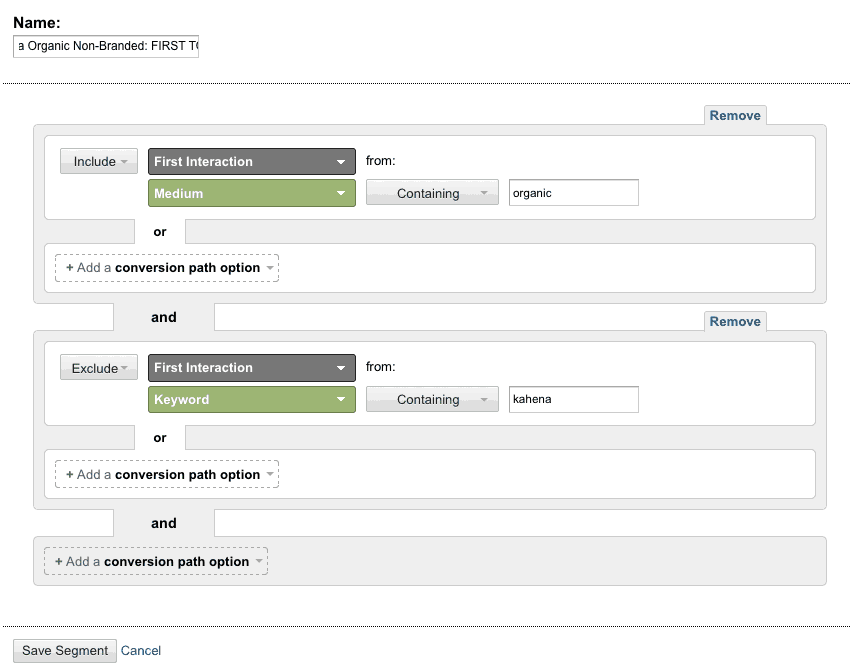Remove the first condition group
Viewport: 850px width, 670px height.
click(x=735, y=115)
